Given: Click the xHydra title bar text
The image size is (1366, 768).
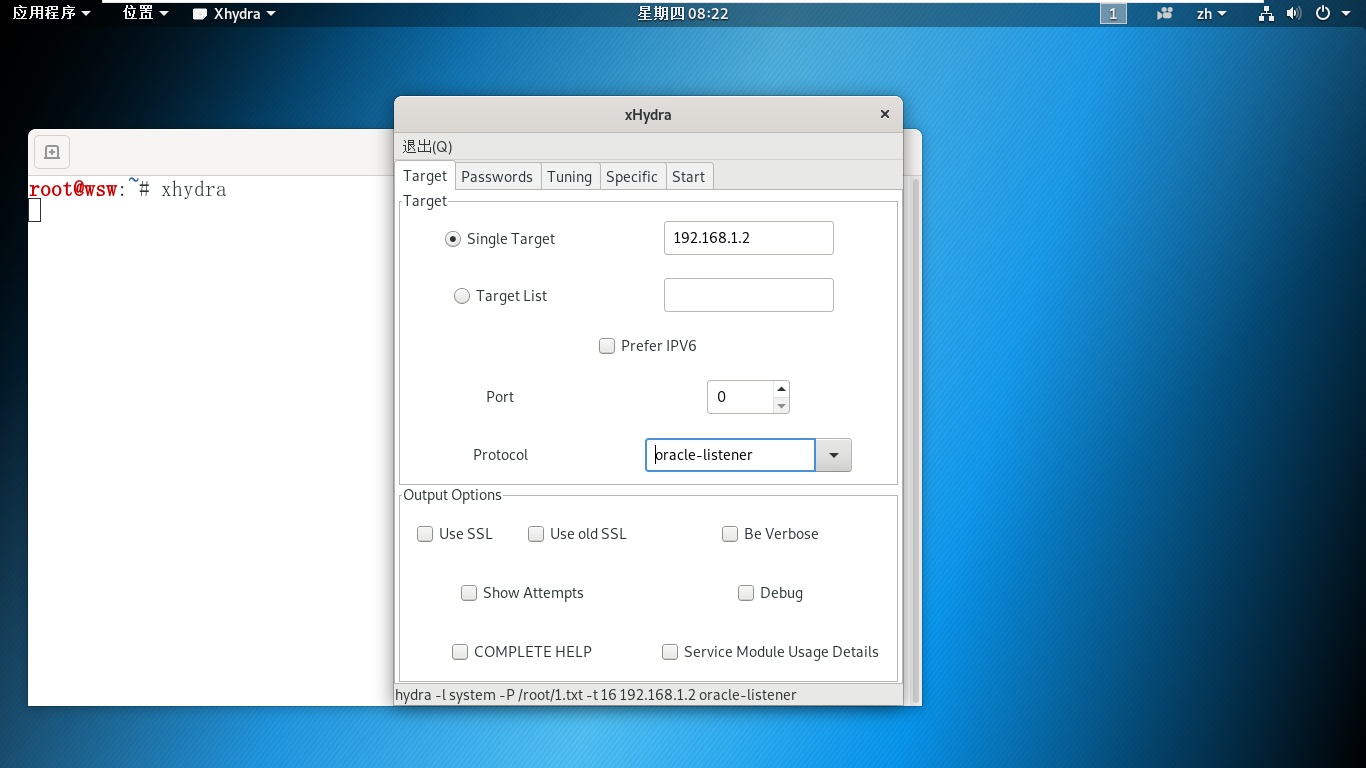Looking at the screenshot, I should (648, 115).
